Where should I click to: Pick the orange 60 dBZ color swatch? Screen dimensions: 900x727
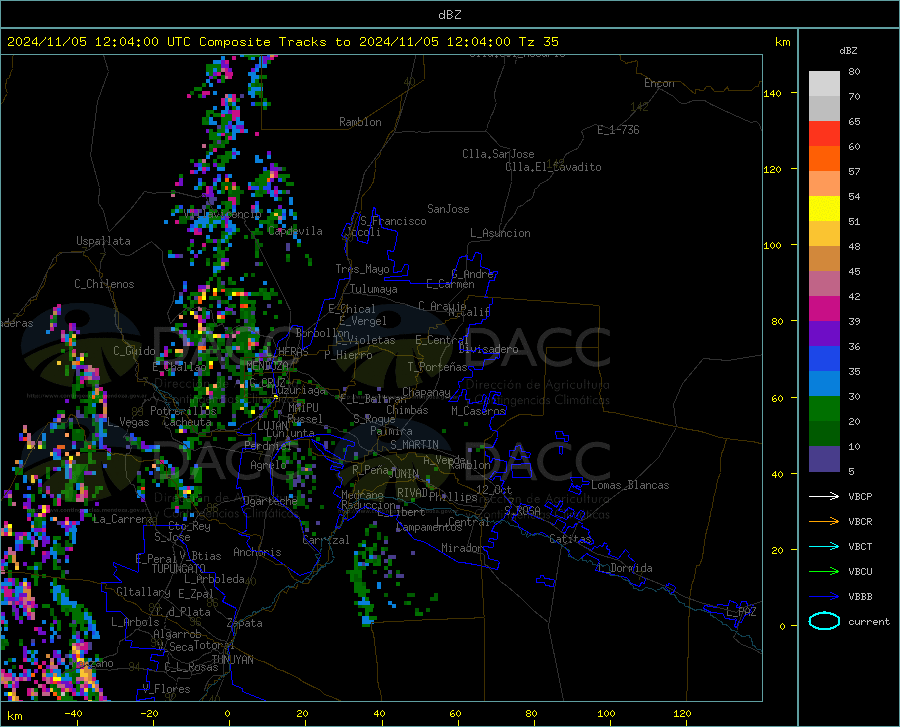click(x=824, y=159)
